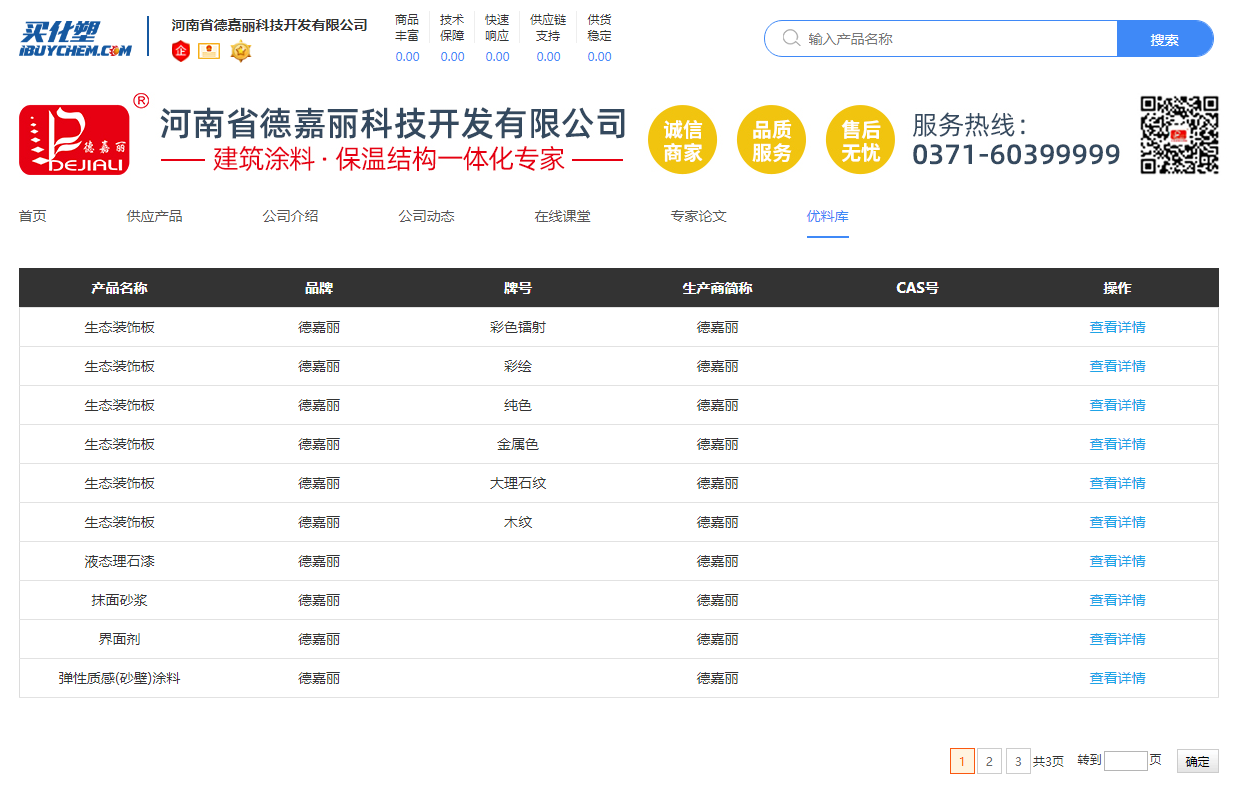The width and height of the screenshot is (1246, 791).
Task: Click the 供货稳定 rating score
Action: pyautogui.click(x=599, y=57)
